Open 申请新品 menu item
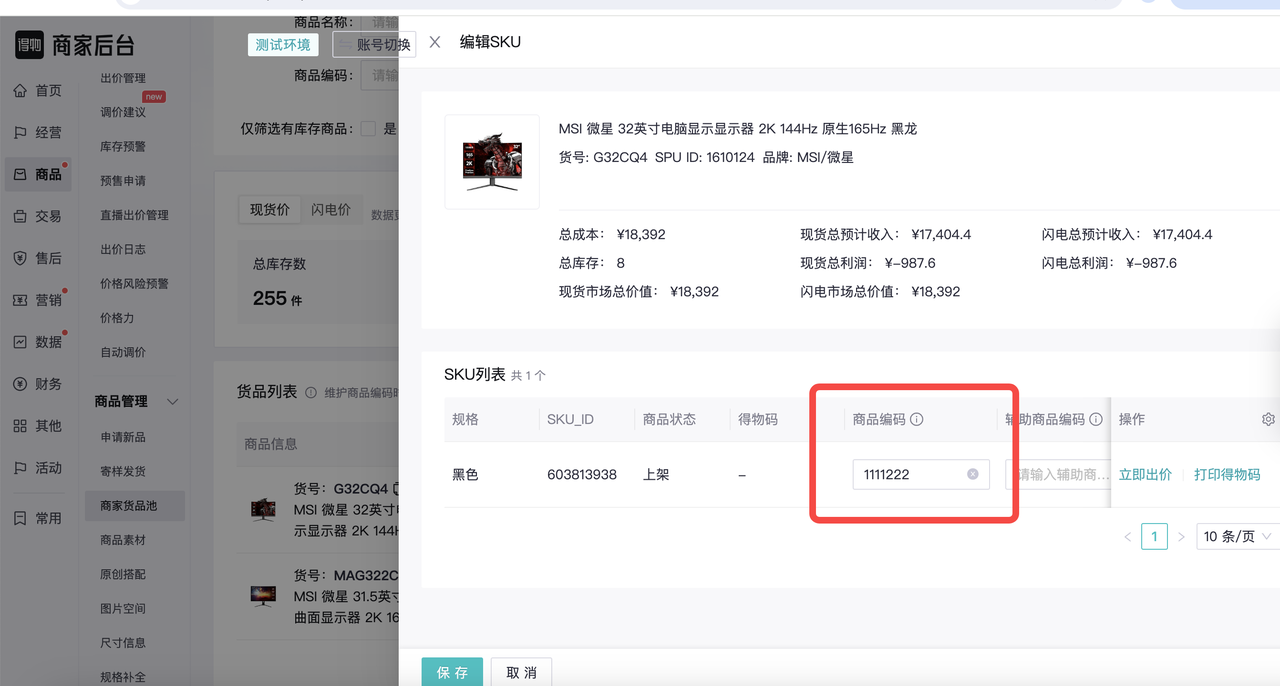This screenshot has height=686, width=1280. click(x=123, y=437)
